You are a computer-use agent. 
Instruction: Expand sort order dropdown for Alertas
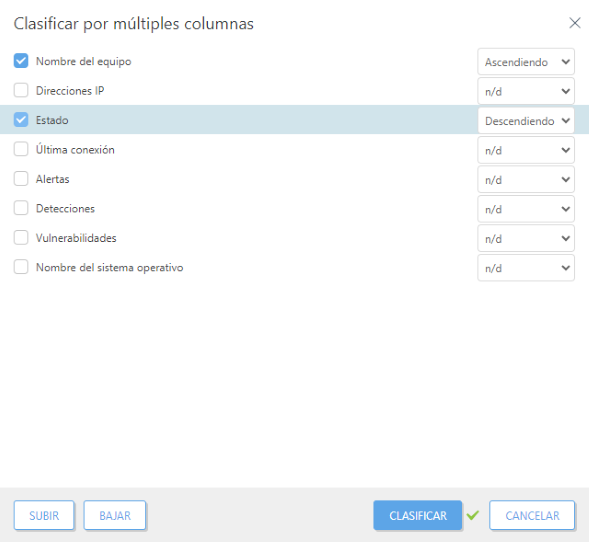[526, 180]
